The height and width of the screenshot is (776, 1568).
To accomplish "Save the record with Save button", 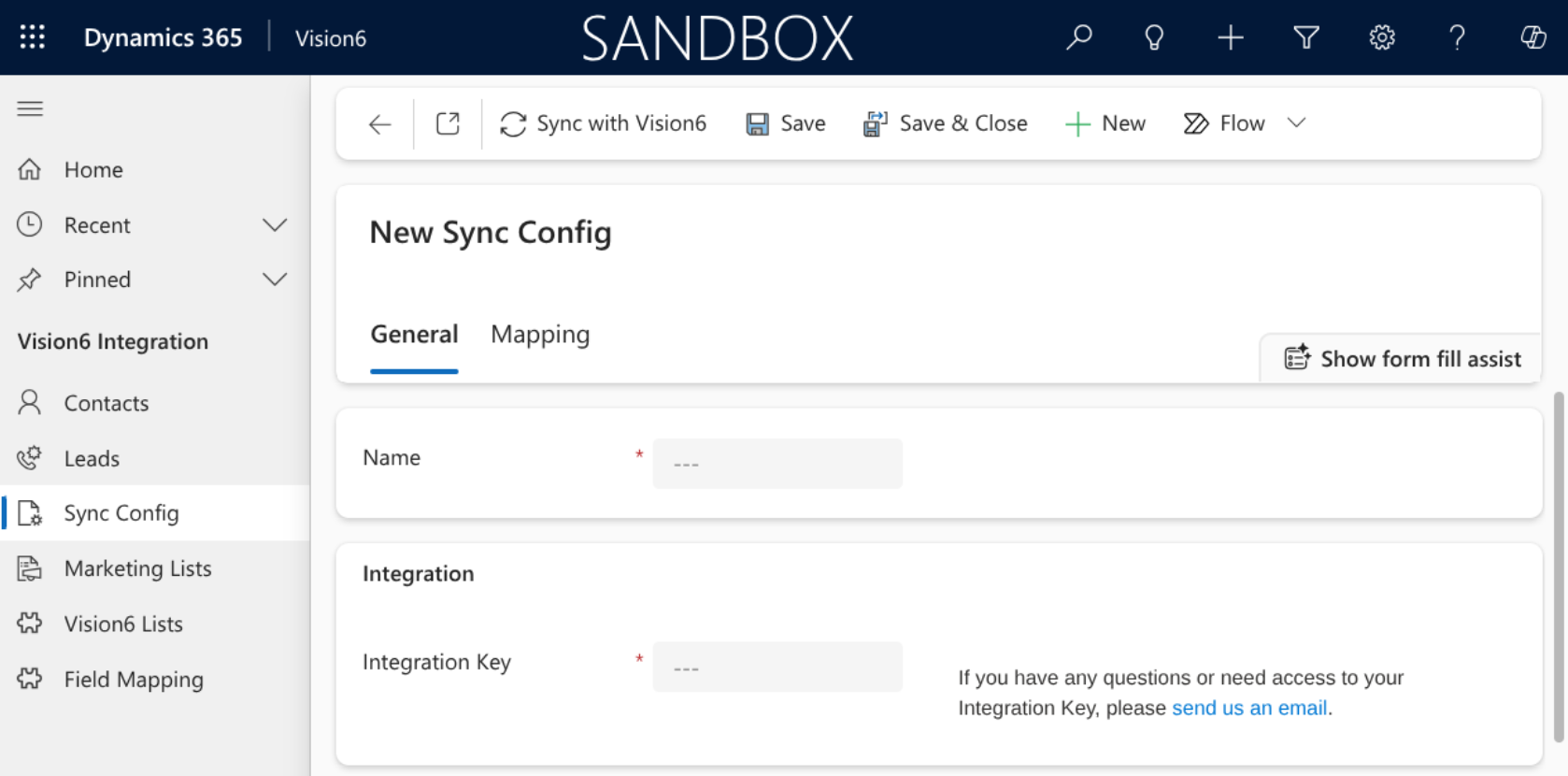I will pyautogui.click(x=785, y=123).
